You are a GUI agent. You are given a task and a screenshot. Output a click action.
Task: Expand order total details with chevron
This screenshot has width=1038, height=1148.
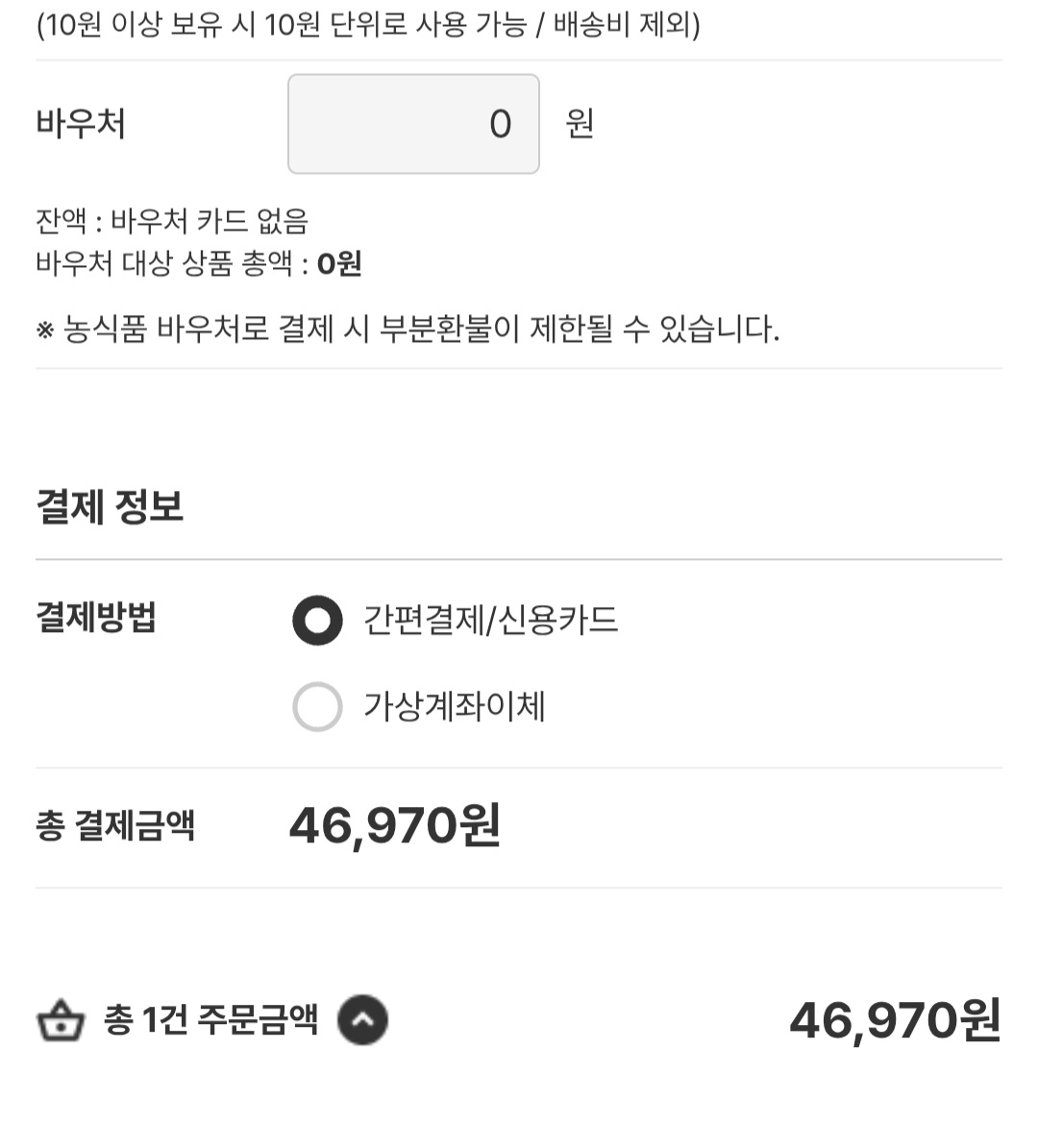[x=362, y=1020]
